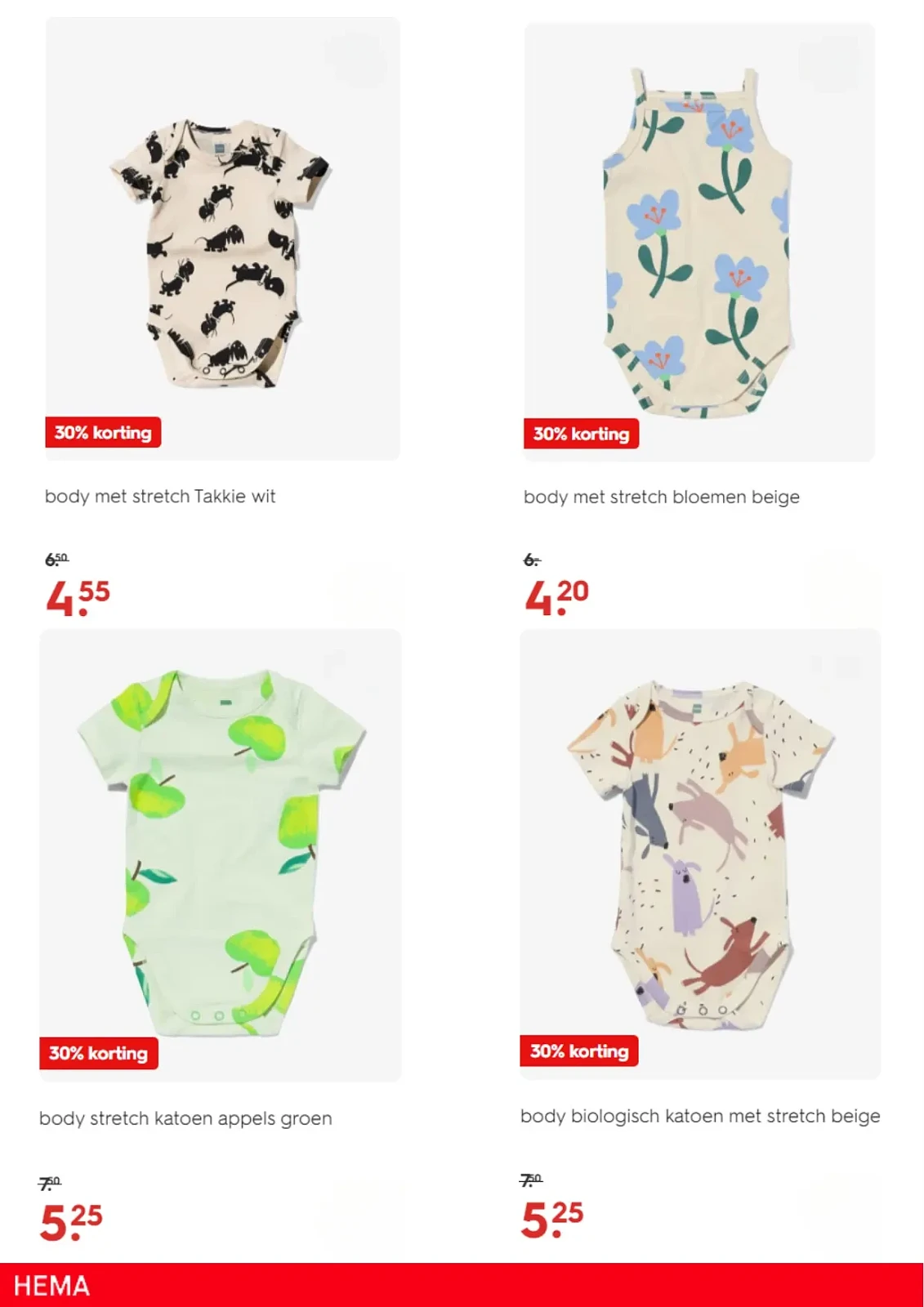Click the crossed-out 7.50 price under appels body
The image size is (924, 1307).
(x=50, y=1182)
